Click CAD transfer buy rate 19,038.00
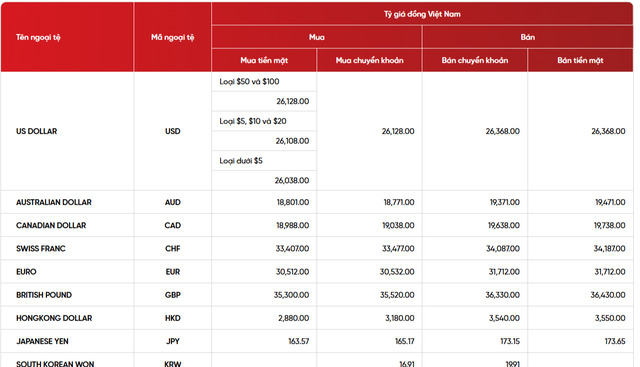The width and height of the screenshot is (640, 367). 398,225
